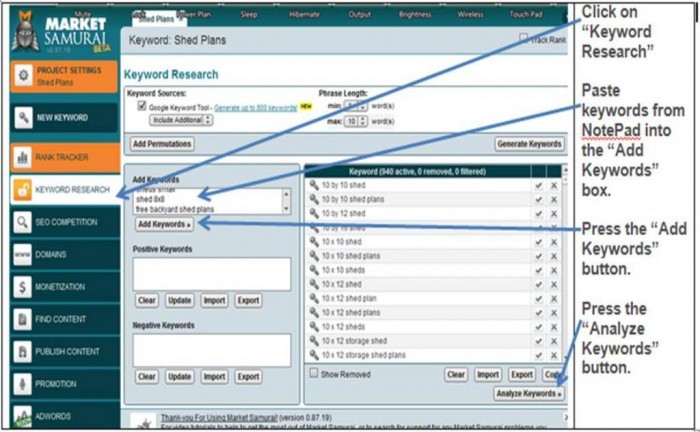The height and width of the screenshot is (432, 700).
Task: Import into Positive Keywords list
Action: tap(214, 300)
